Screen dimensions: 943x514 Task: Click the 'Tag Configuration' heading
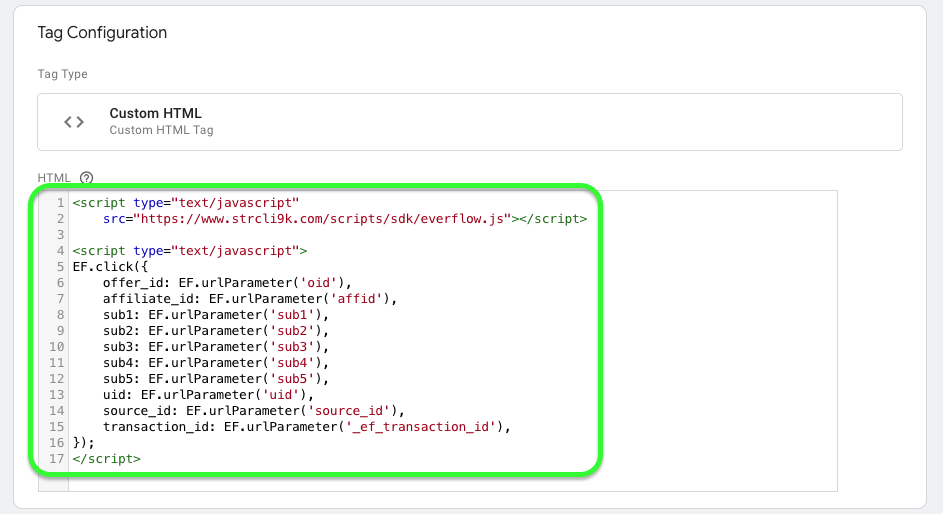tap(102, 32)
